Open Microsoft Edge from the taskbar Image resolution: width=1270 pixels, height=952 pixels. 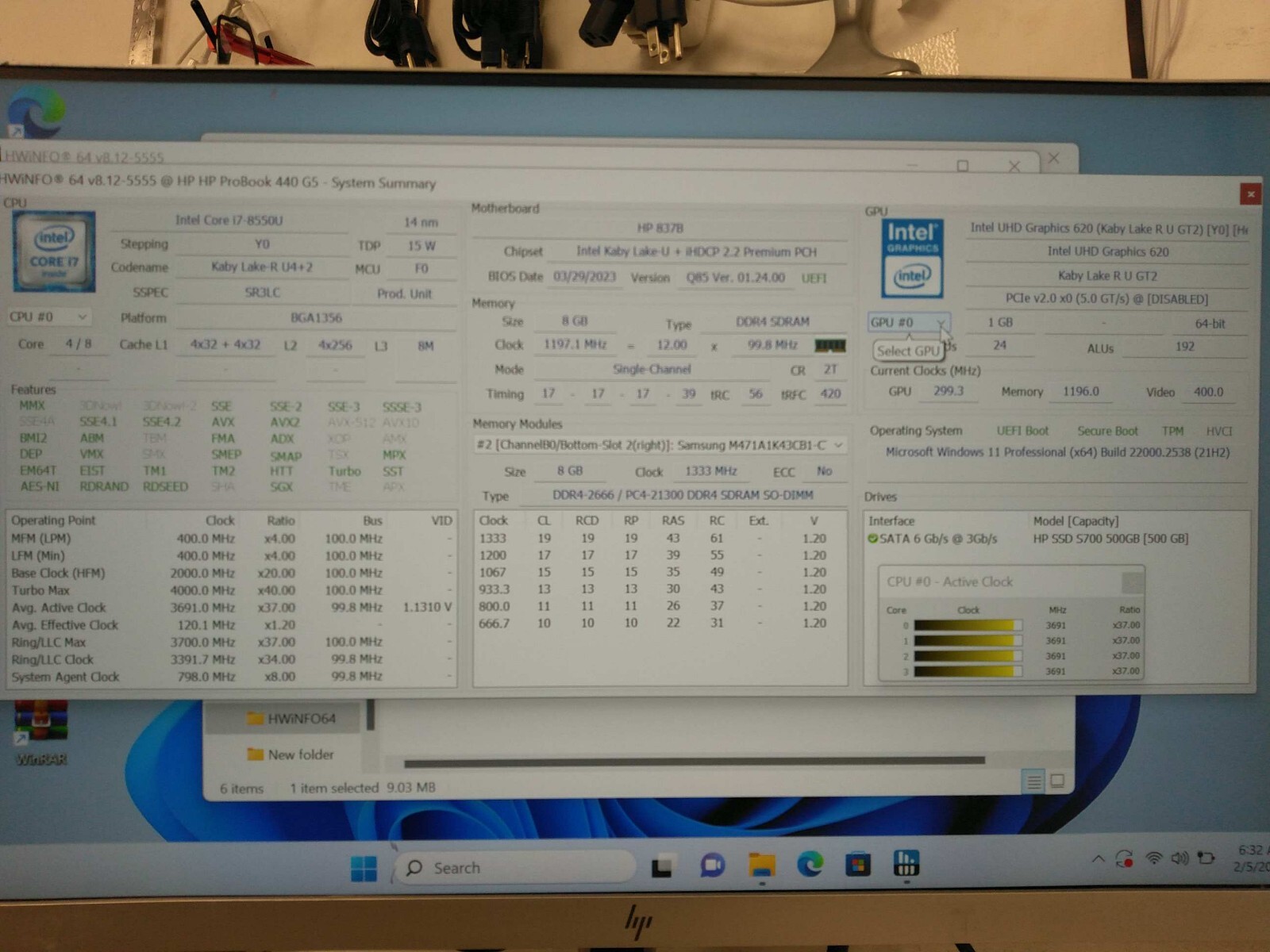(x=810, y=864)
